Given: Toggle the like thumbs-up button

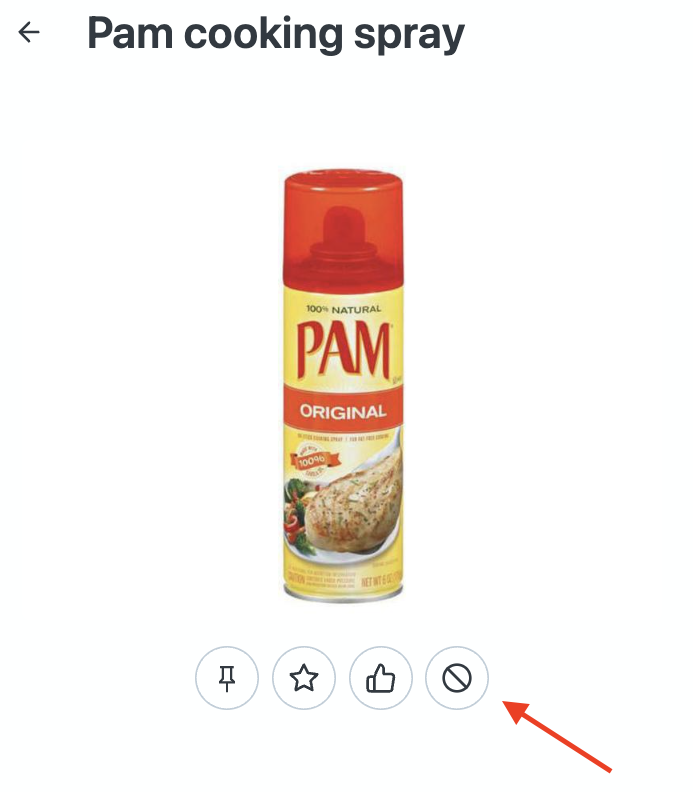Looking at the screenshot, I should (x=380, y=678).
